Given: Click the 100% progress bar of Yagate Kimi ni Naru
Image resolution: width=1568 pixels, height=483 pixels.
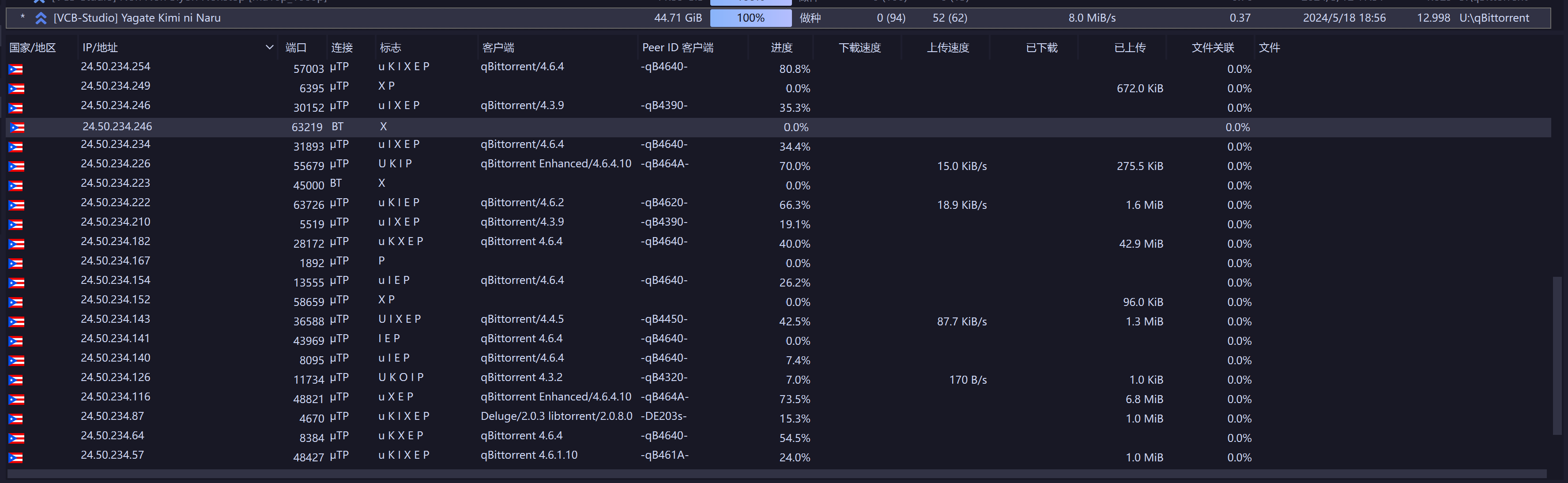Looking at the screenshot, I should click(x=750, y=18).
